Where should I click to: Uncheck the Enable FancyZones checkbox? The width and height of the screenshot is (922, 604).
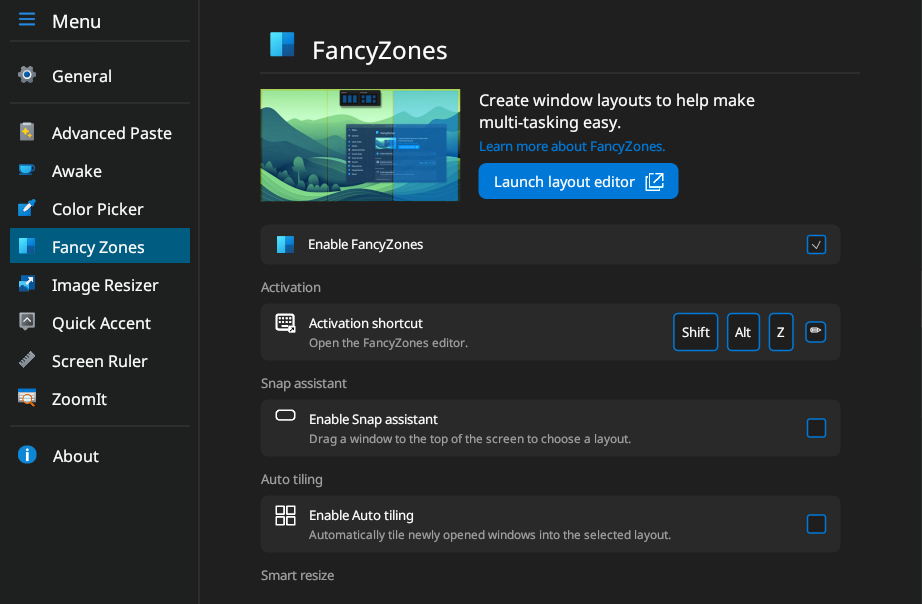(816, 245)
